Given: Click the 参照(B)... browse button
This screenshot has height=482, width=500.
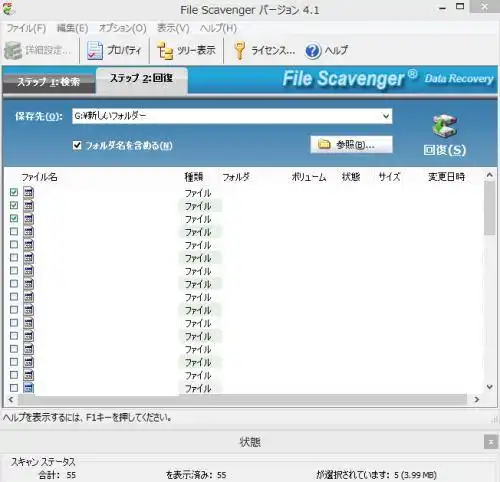Looking at the screenshot, I should click(x=351, y=145).
